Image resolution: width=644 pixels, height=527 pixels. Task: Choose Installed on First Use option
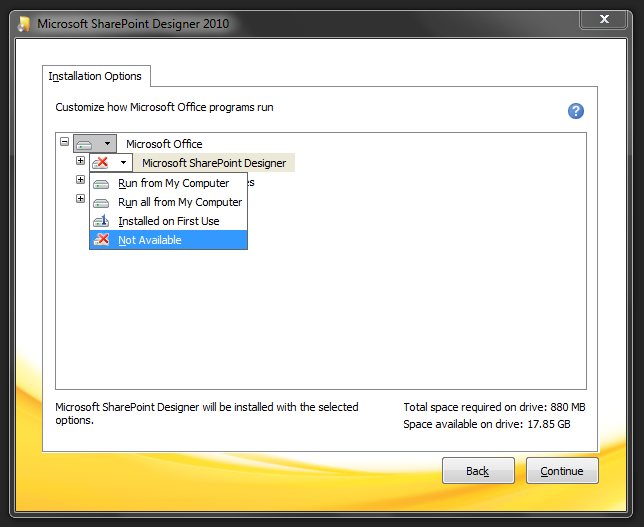tap(168, 221)
